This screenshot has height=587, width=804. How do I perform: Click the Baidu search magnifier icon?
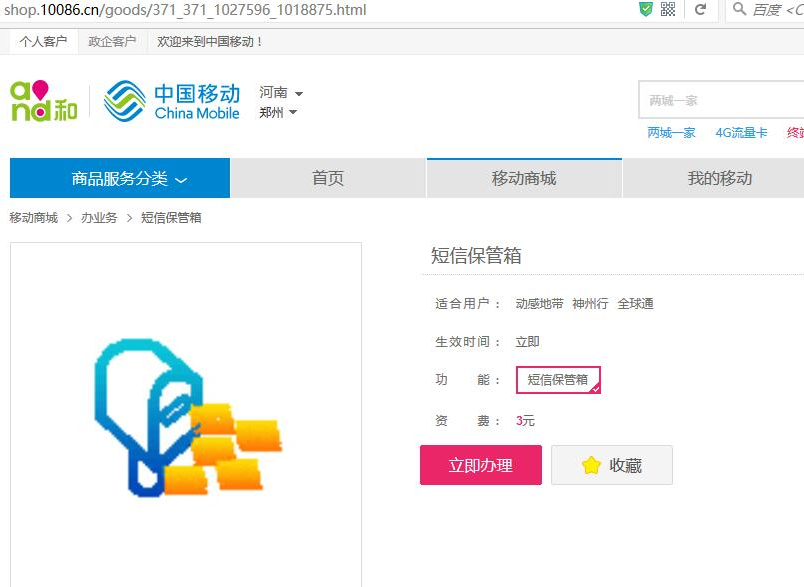pyautogui.click(x=739, y=10)
